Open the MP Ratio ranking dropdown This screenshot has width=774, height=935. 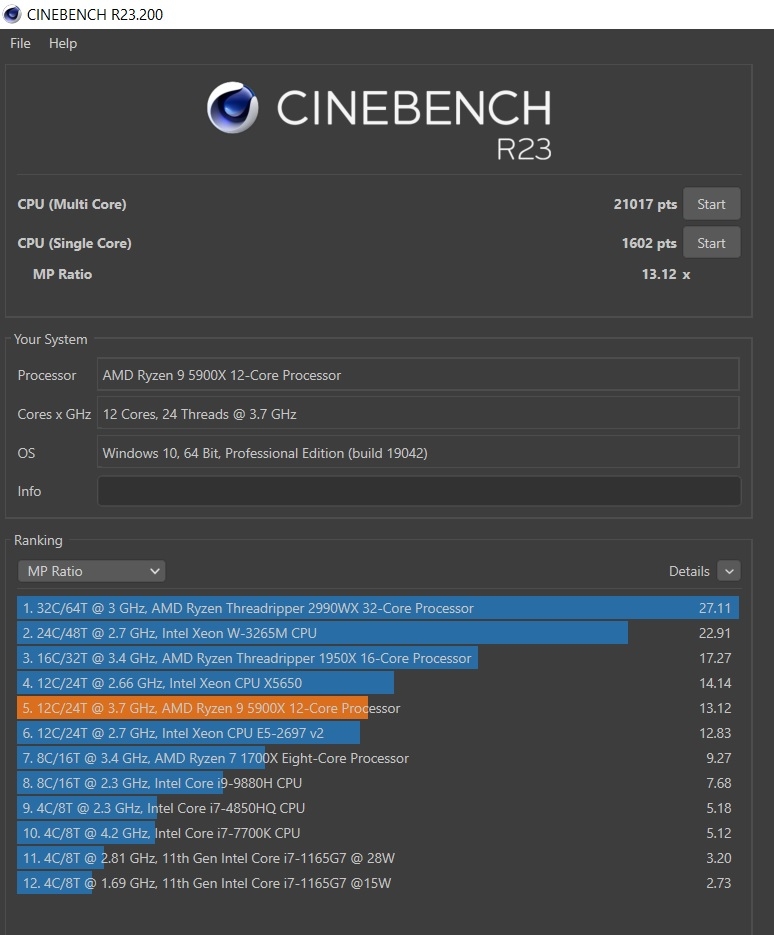(x=92, y=571)
